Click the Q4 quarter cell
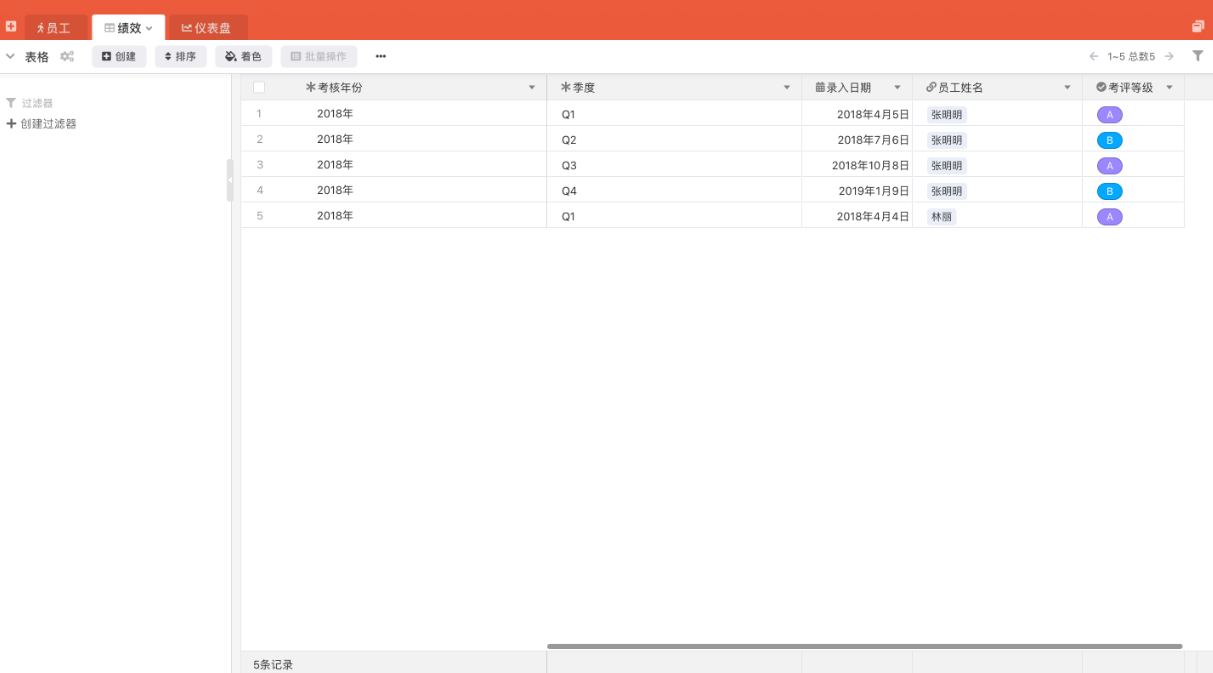This screenshot has width=1213, height=673. 674,190
